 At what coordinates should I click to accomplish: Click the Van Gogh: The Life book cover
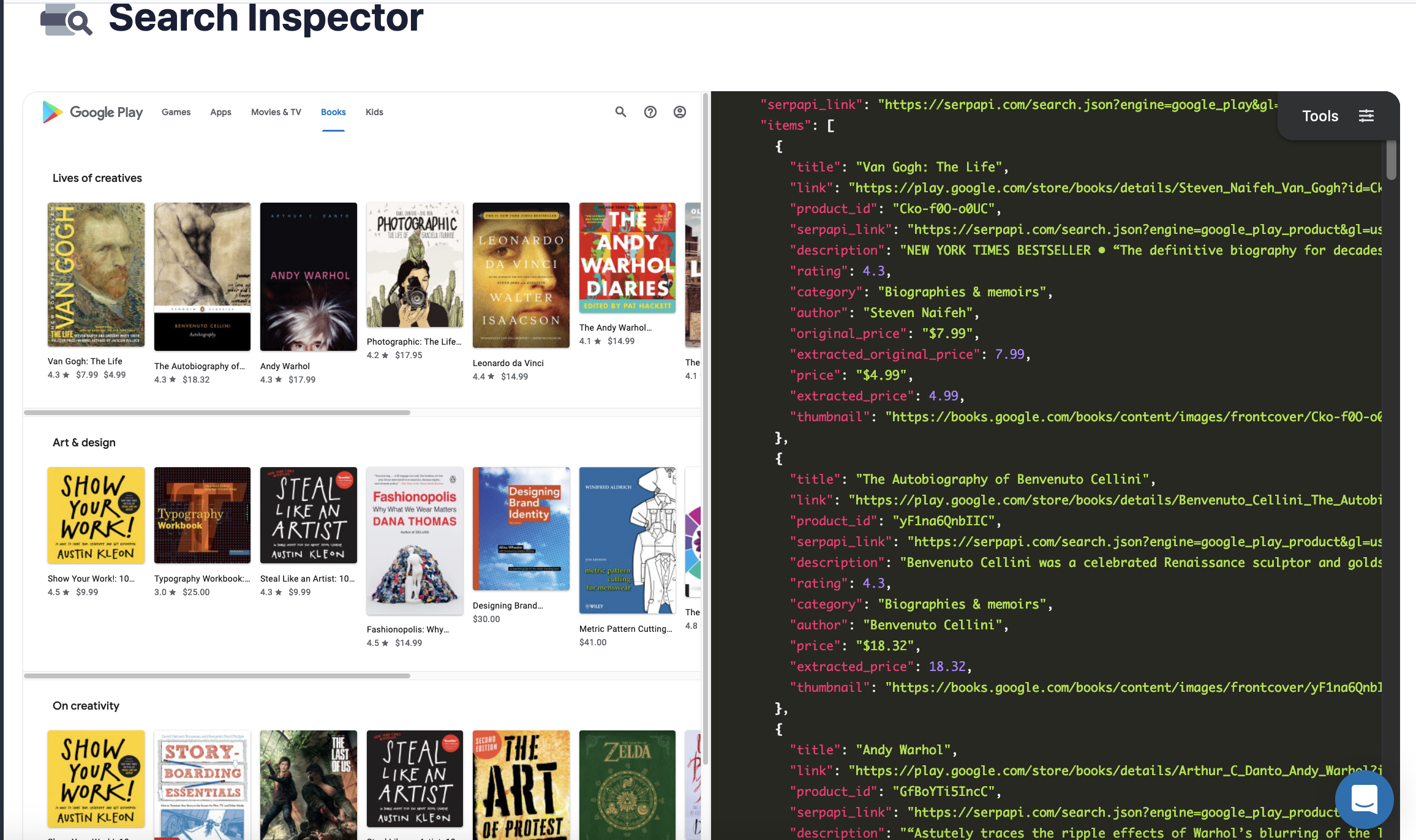coord(96,275)
